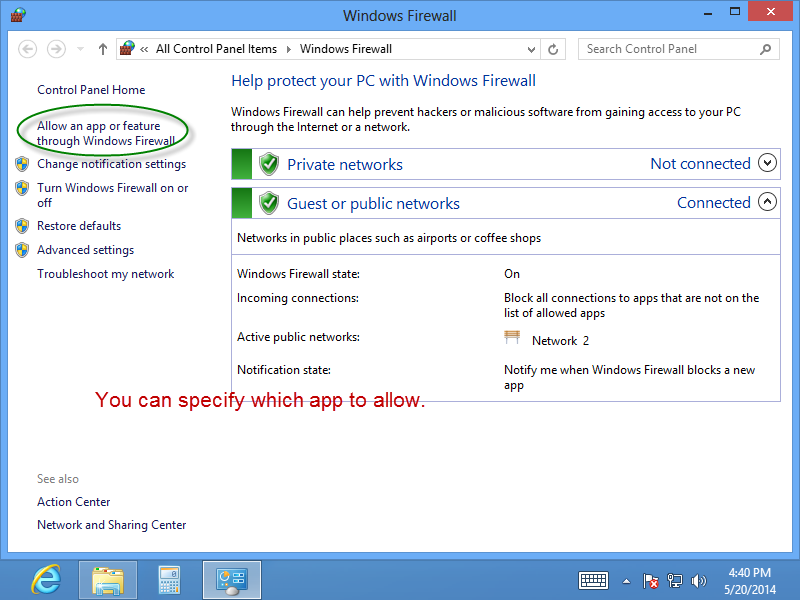Show hidden tray icons arrow
Screen dimensions: 800x600
tap(627, 581)
